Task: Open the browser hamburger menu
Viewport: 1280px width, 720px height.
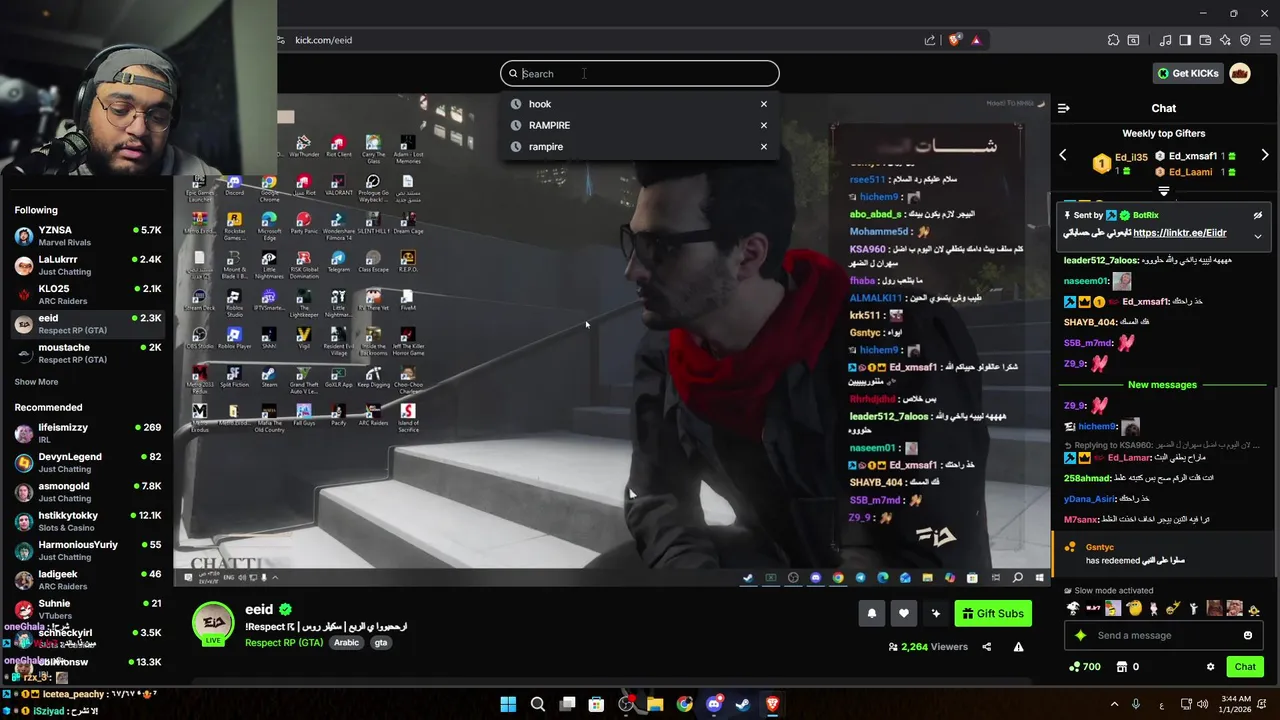Action: tap(1265, 40)
